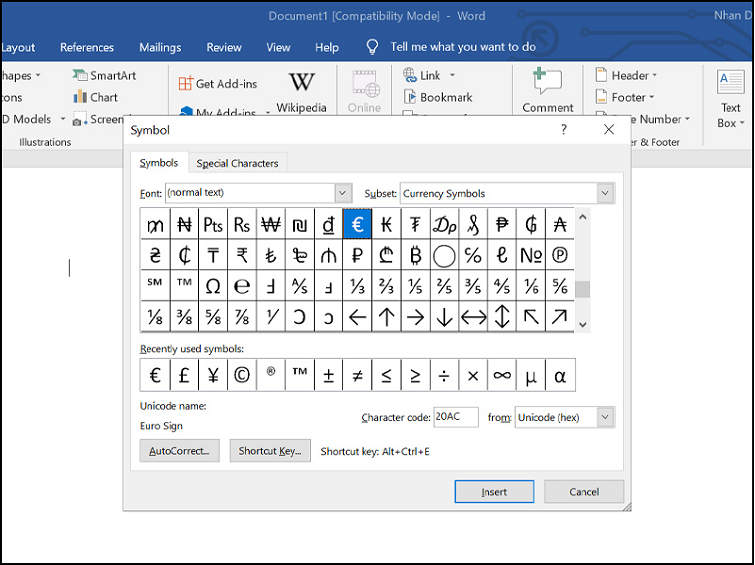Click the Shortcut Key button
Image resolution: width=755 pixels, height=565 pixels.
click(270, 451)
